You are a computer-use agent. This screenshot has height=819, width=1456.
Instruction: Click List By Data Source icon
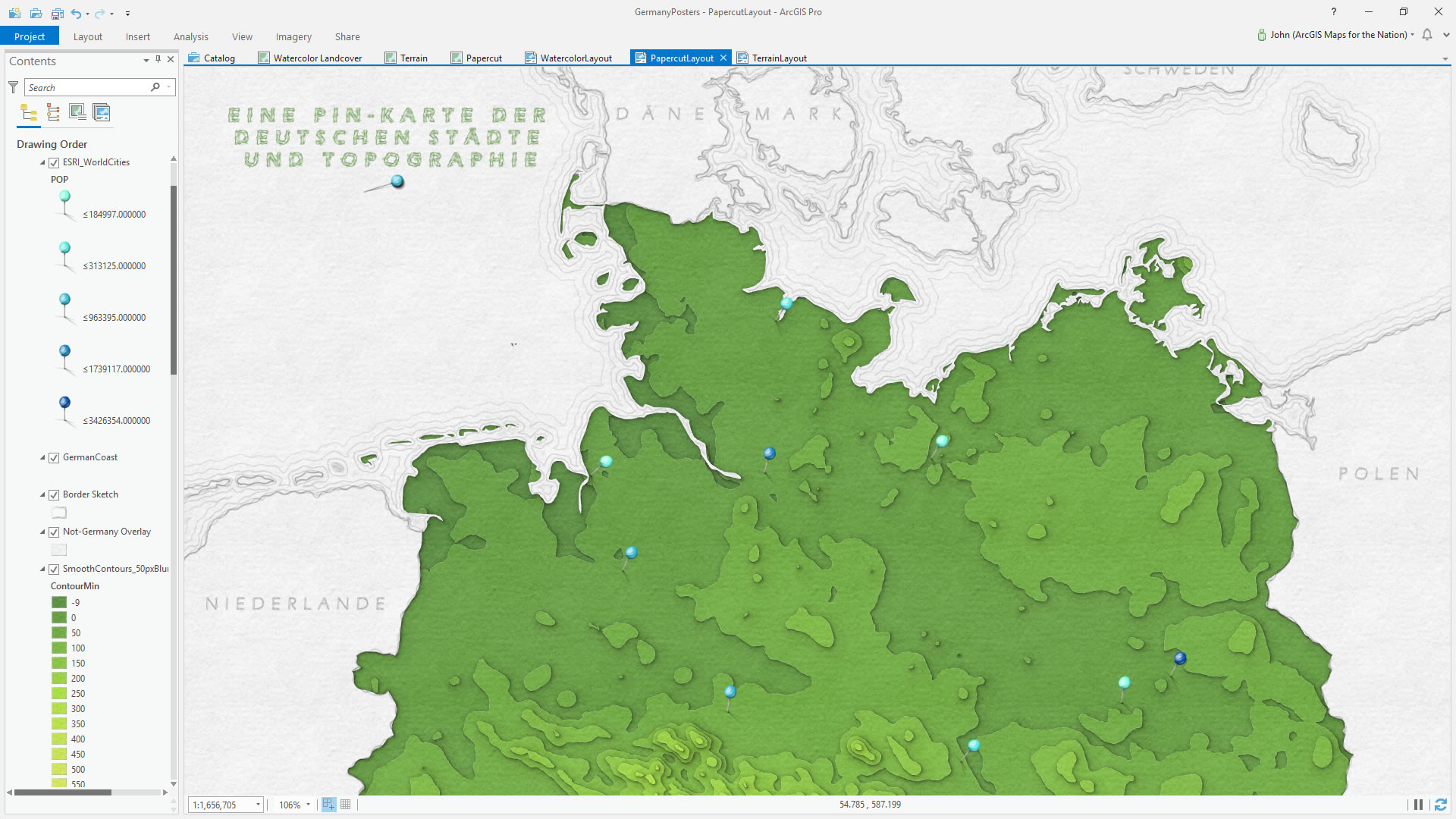(x=53, y=113)
